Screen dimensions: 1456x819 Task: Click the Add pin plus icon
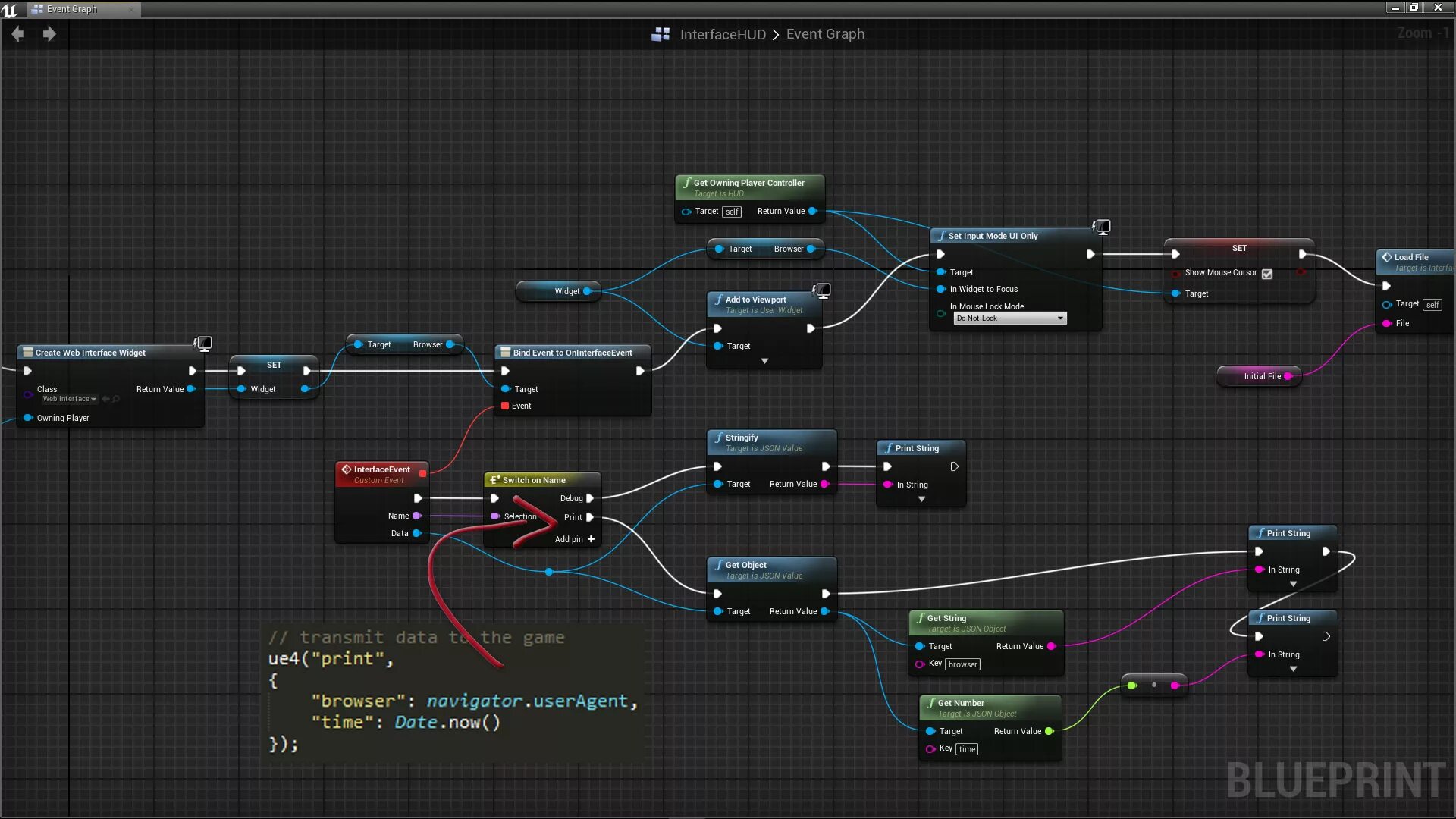[591, 539]
